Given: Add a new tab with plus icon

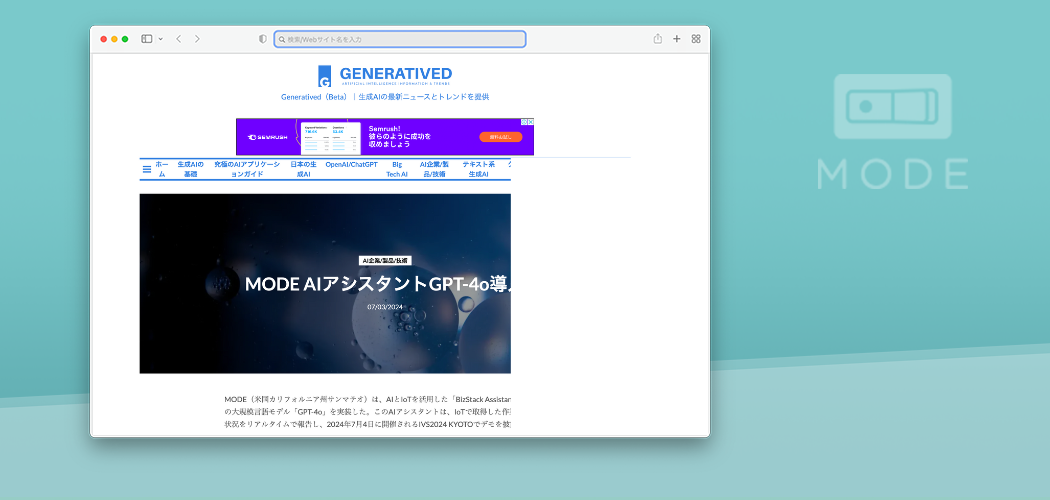Looking at the screenshot, I should coord(677,39).
